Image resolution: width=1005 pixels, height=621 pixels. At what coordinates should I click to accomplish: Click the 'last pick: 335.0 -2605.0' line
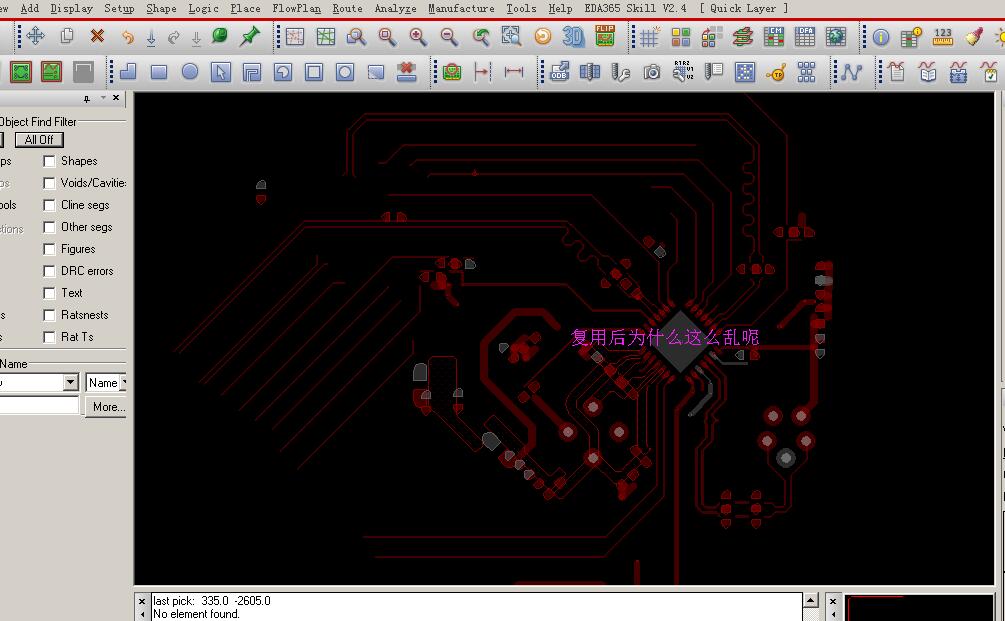coord(212,600)
